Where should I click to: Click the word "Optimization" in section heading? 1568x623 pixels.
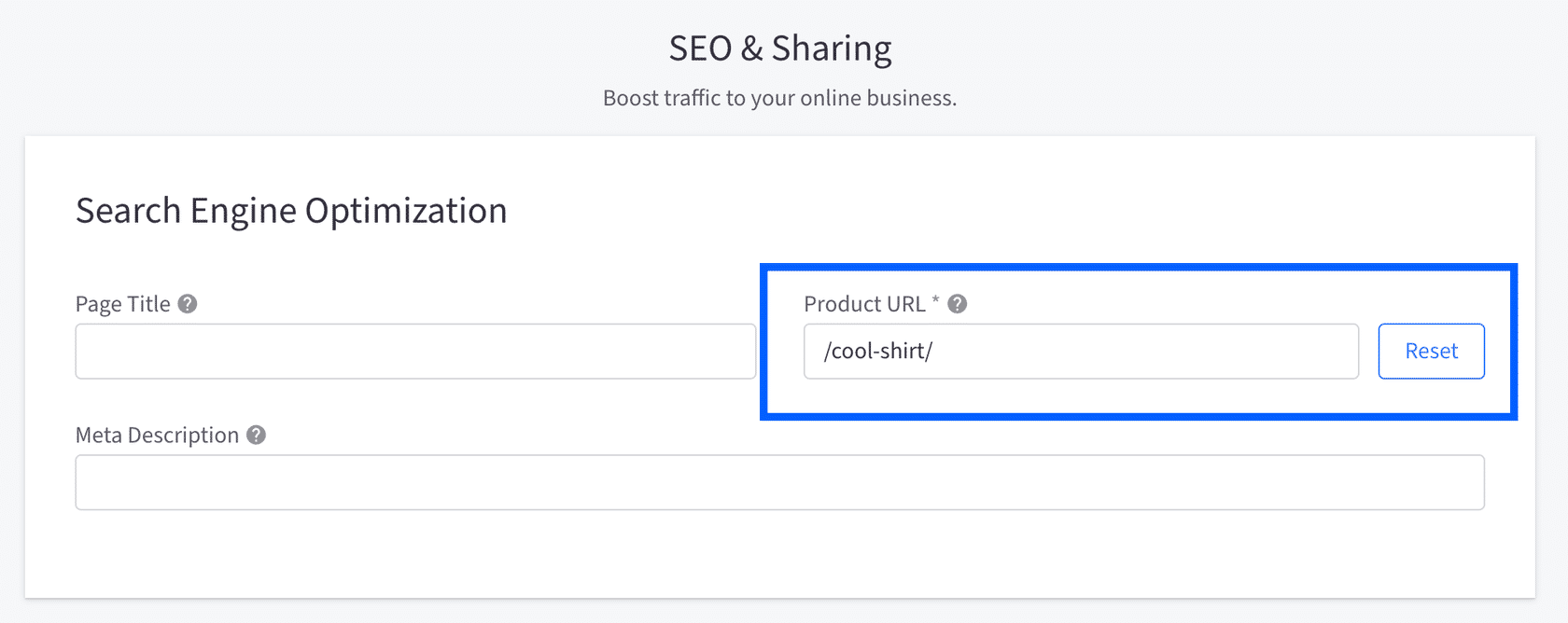pyautogui.click(x=406, y=211)
